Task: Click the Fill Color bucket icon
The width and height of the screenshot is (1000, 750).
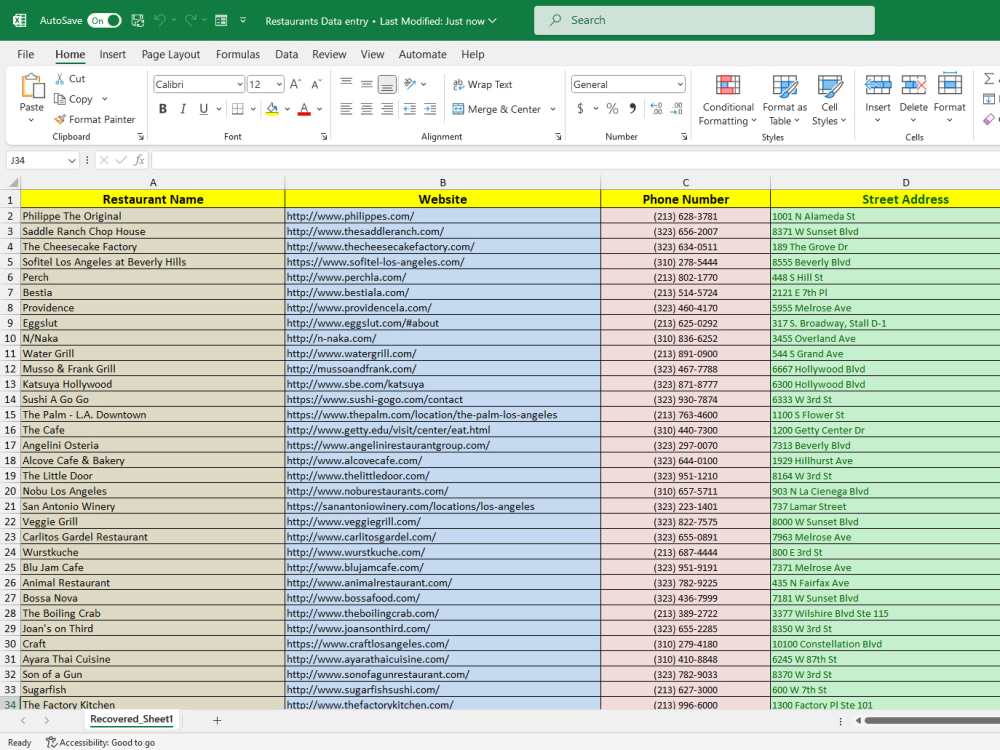Action: (x=272, y=109)
